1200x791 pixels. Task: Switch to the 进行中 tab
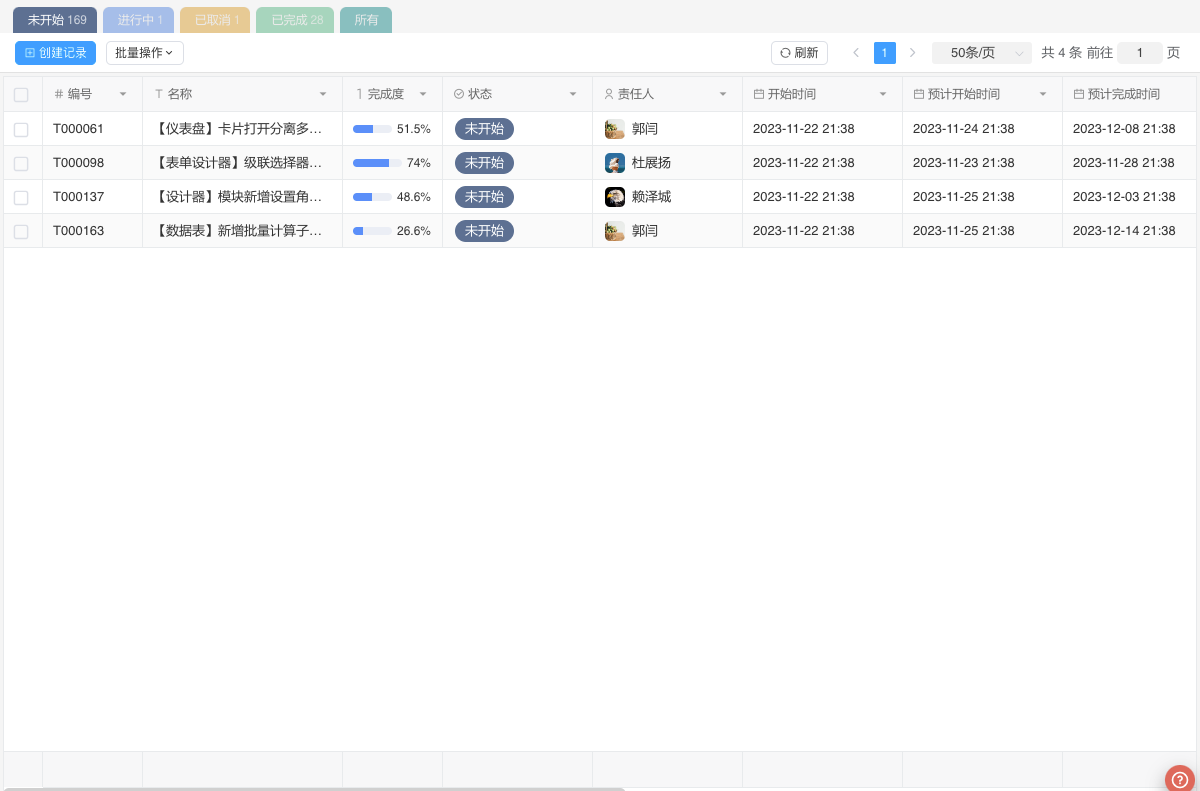[x=138, y=20]
